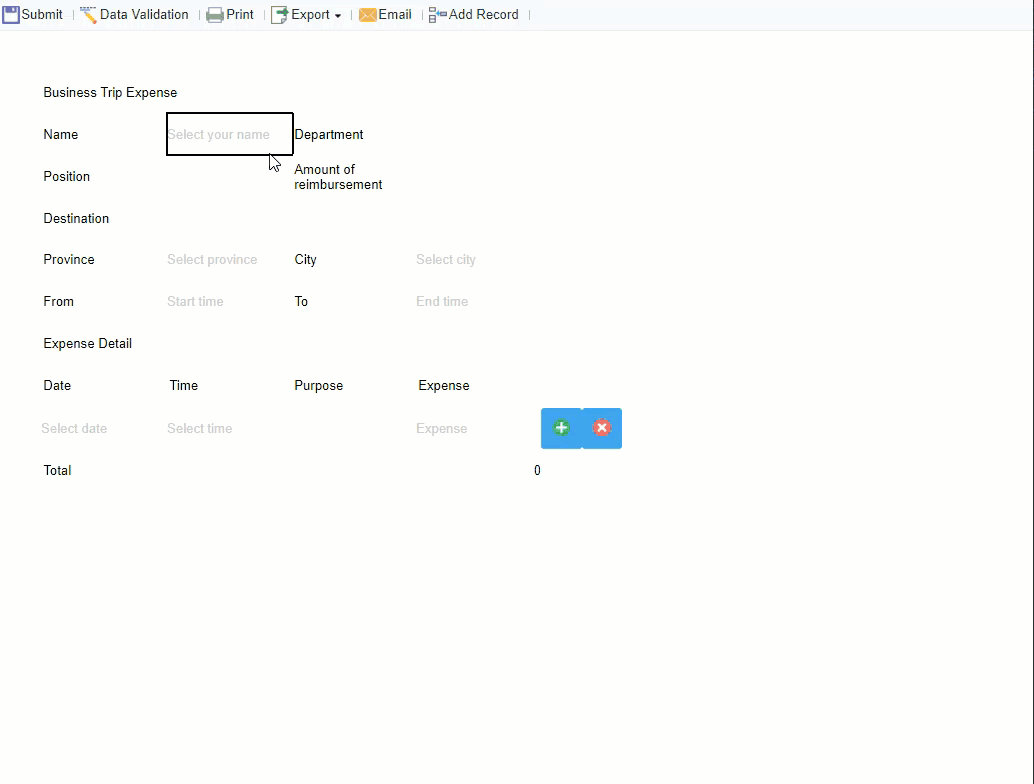Focus the Expense amount field
Viewport: 1034px width, 784px height.
point(441,428)
